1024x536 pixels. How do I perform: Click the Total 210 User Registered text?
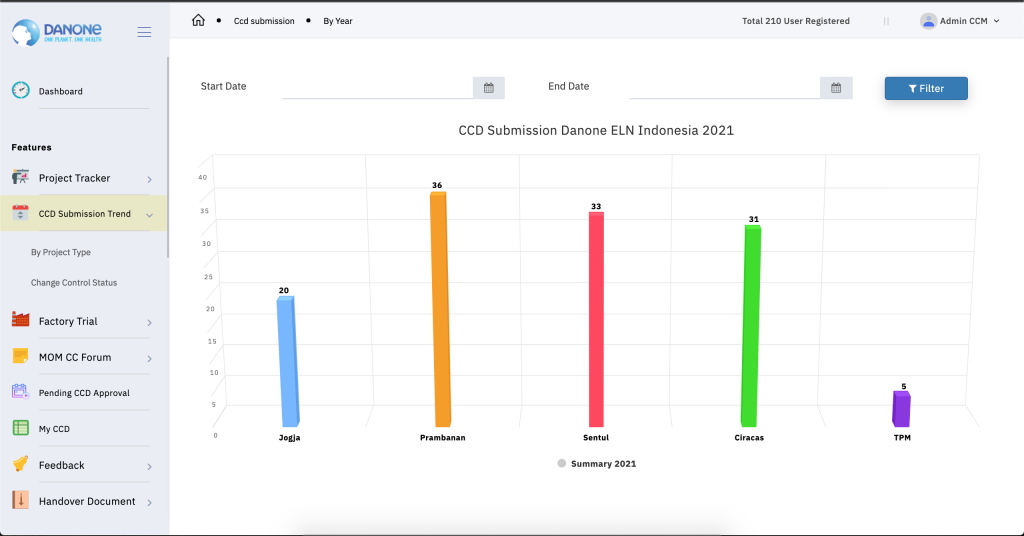795,21
